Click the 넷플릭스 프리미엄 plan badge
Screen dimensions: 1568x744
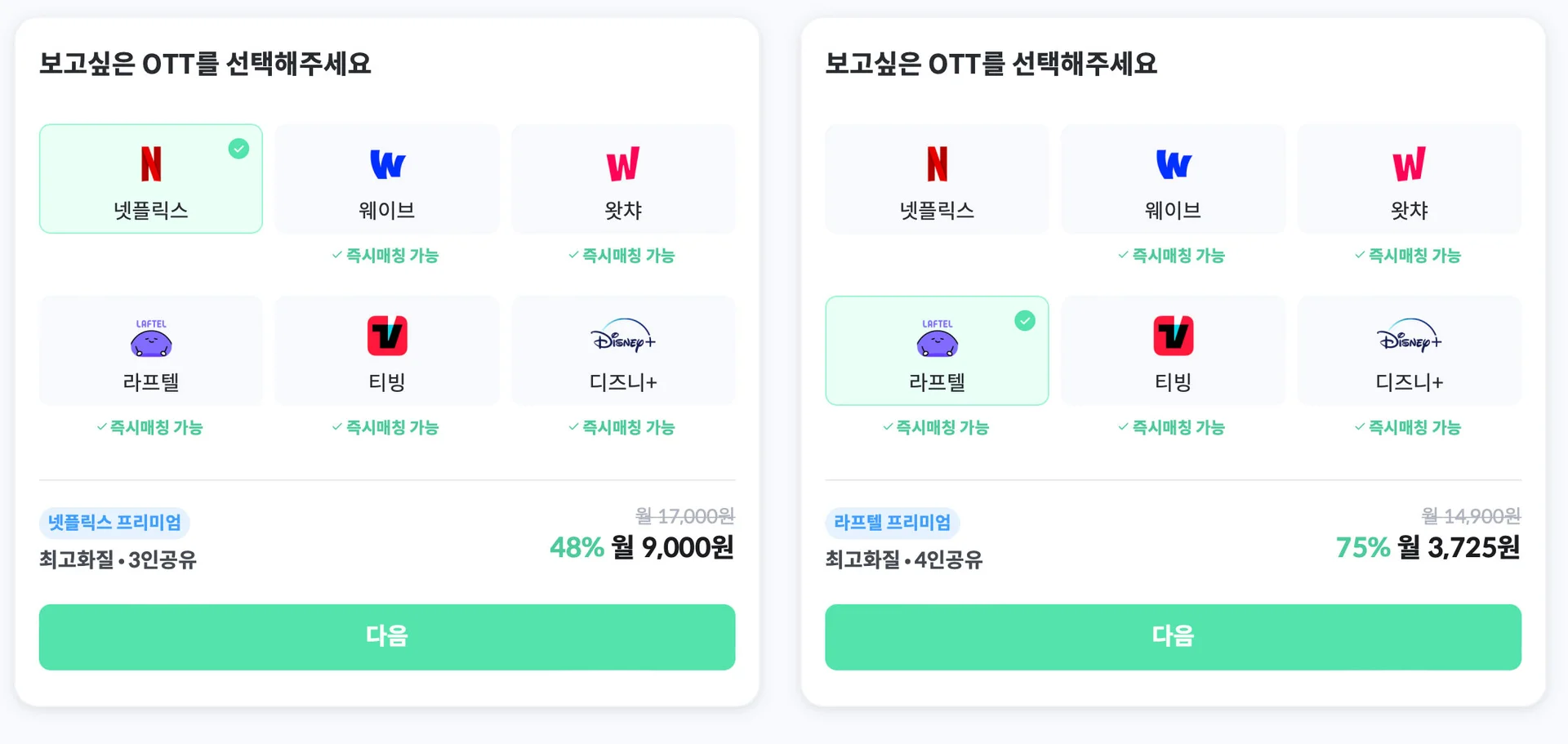tap(114, 523)
